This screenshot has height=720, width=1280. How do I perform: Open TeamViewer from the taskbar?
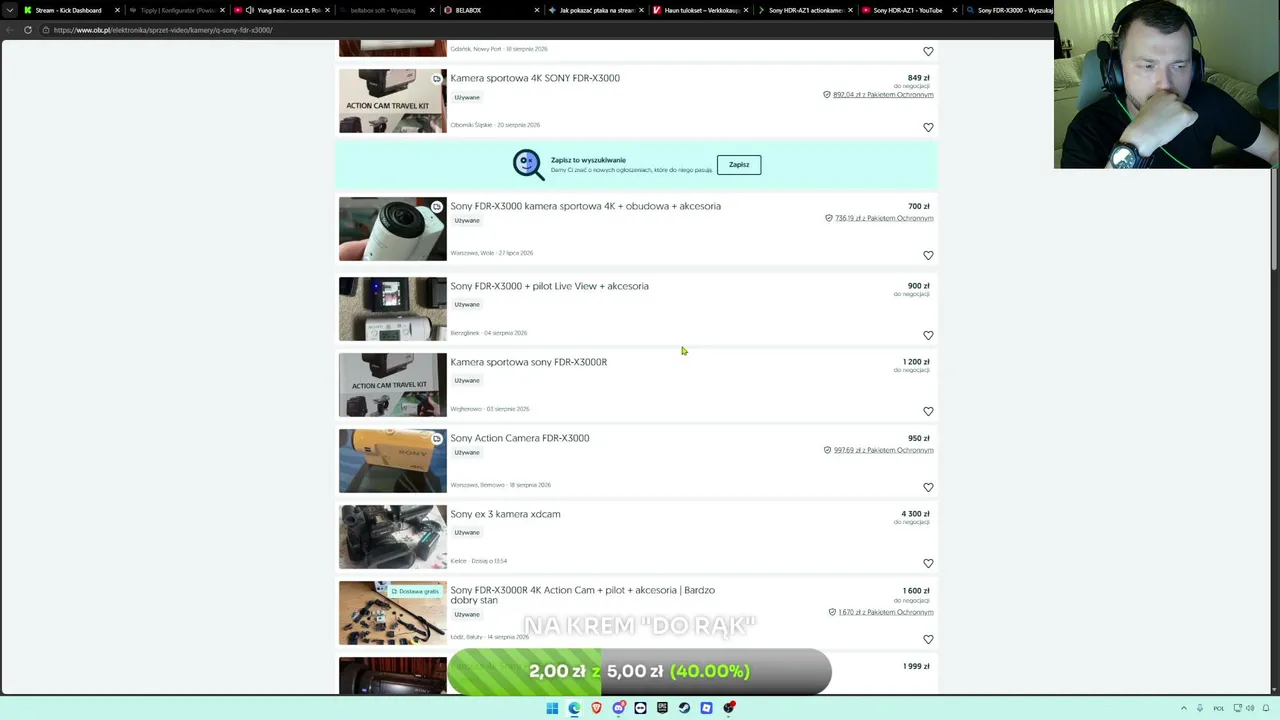click(641, 708)
